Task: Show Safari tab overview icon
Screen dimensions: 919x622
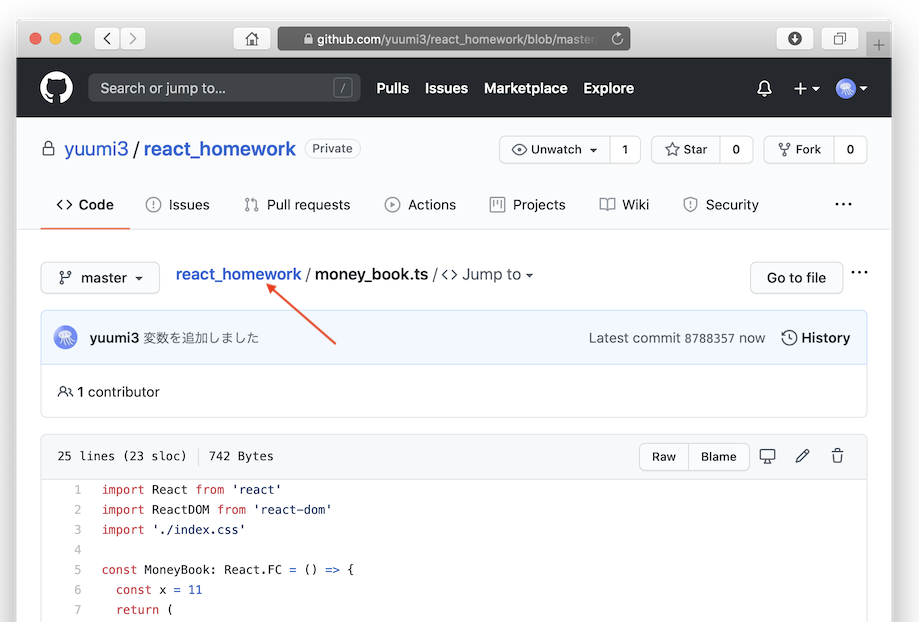Action: [x=840, y=39]
